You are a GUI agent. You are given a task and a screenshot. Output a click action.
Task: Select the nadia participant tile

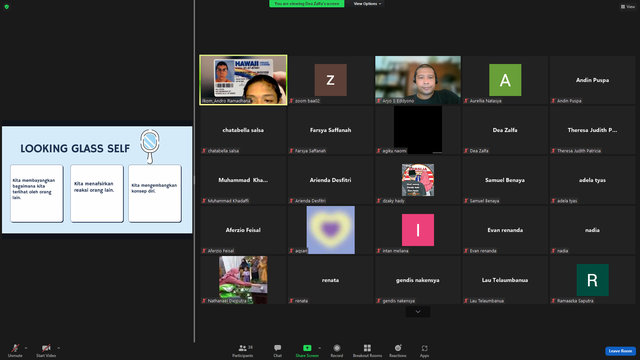pyautogui.click(x=593, y=230)
